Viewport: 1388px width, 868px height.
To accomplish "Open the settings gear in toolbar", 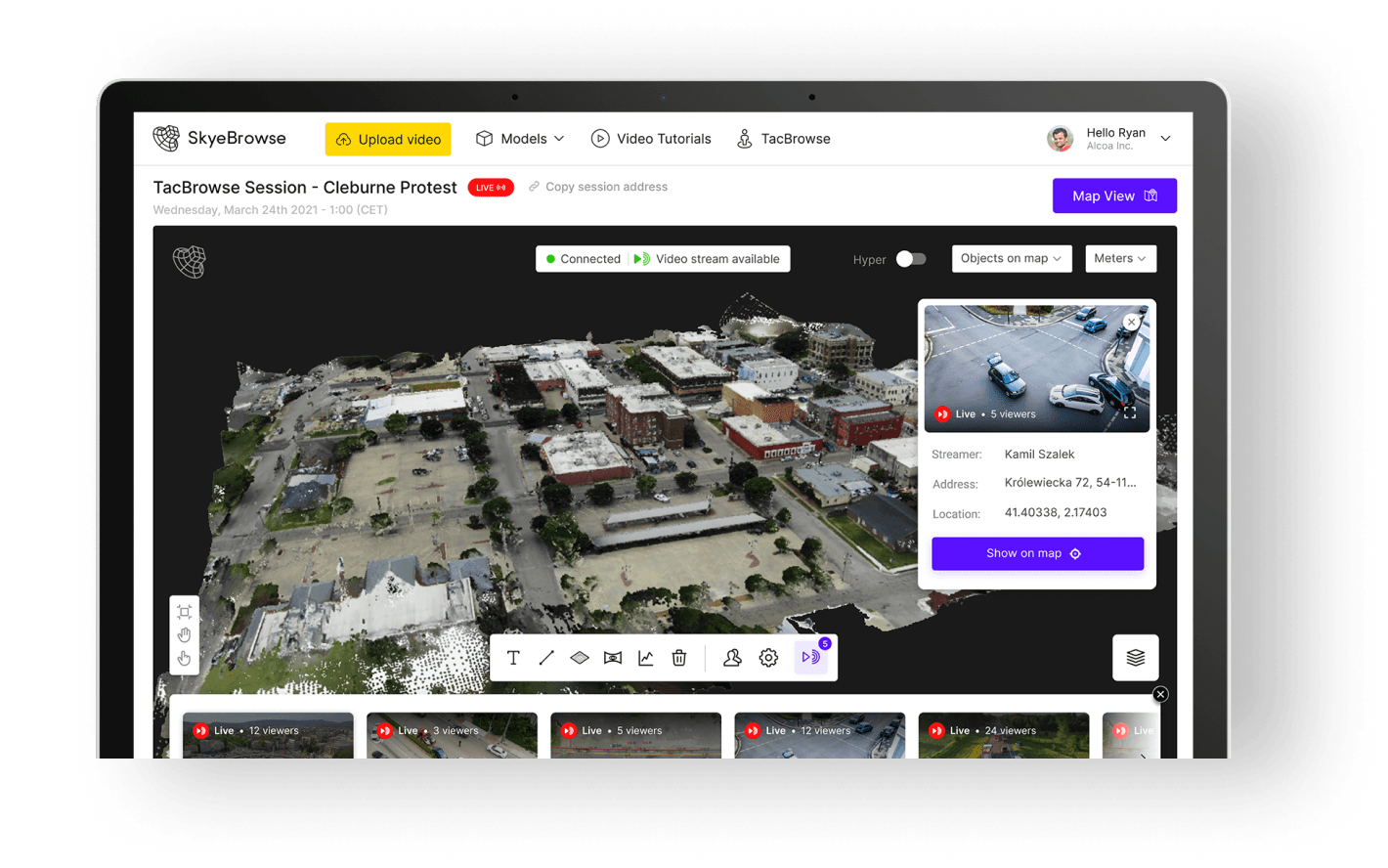I will [x=768, y=658].
